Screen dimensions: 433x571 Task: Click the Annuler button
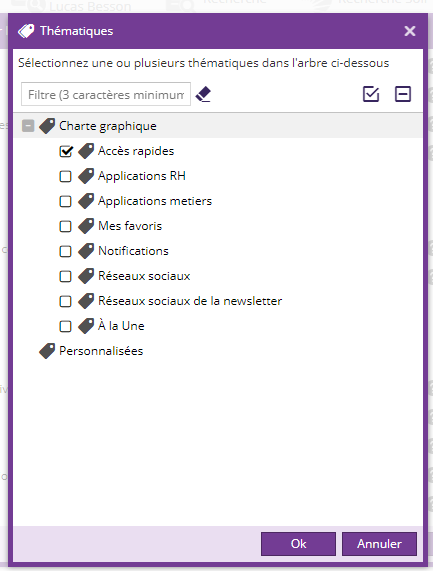pyautogui.click(x=379, y=544)
